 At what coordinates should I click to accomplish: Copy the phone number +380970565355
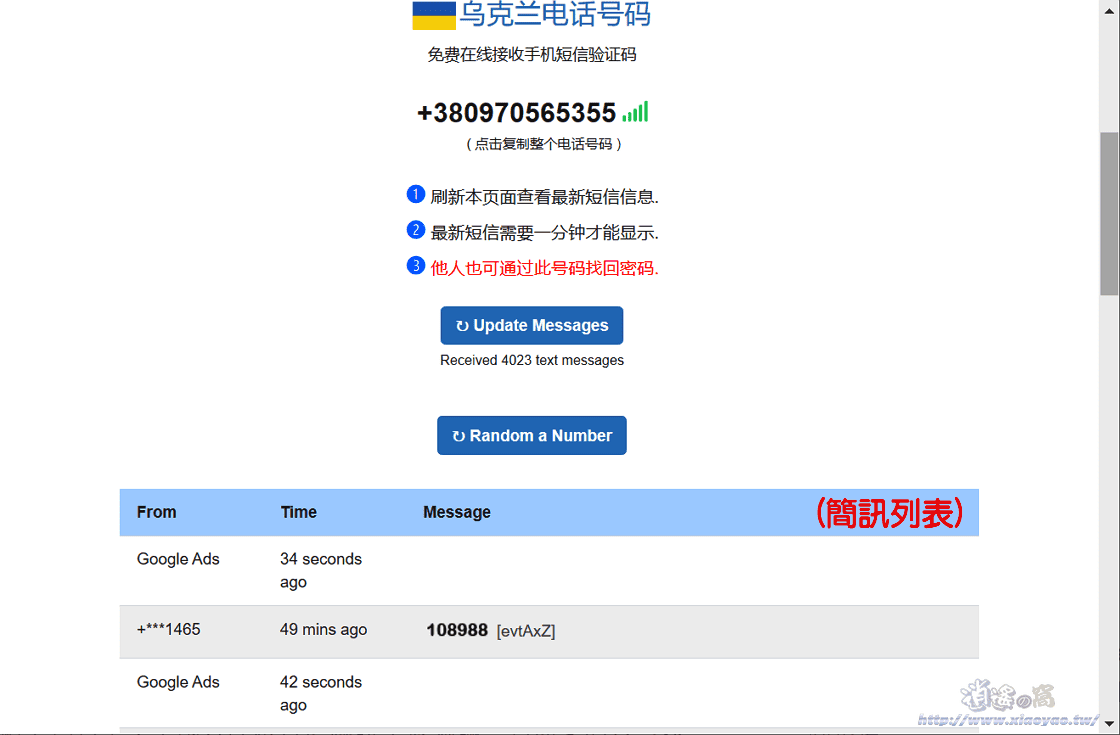tap(516, 113)
